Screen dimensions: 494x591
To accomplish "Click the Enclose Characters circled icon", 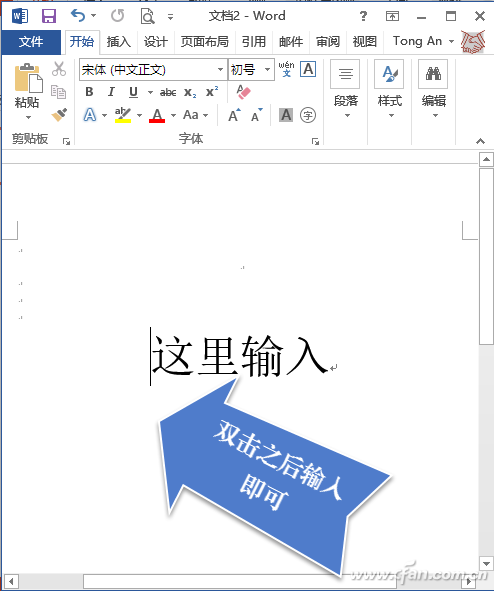I will point(308,115).
